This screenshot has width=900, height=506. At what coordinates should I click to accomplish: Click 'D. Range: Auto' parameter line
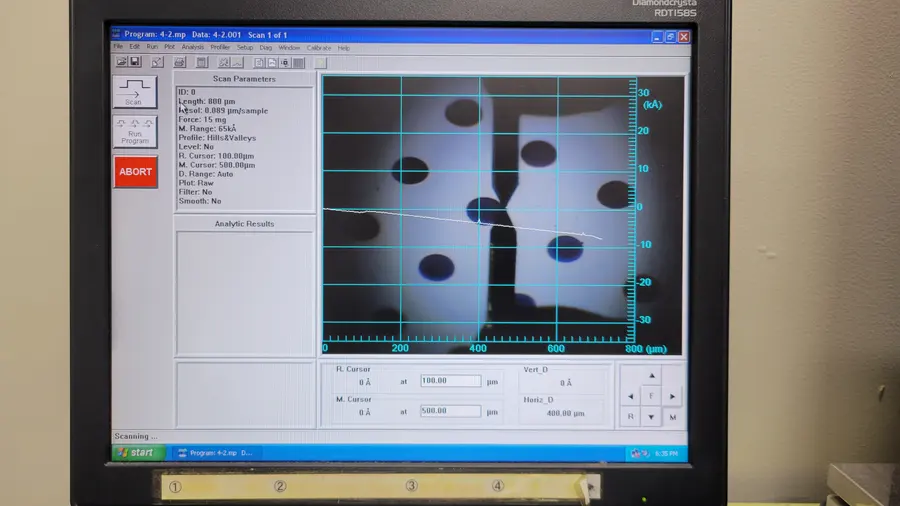coord(205,174)
